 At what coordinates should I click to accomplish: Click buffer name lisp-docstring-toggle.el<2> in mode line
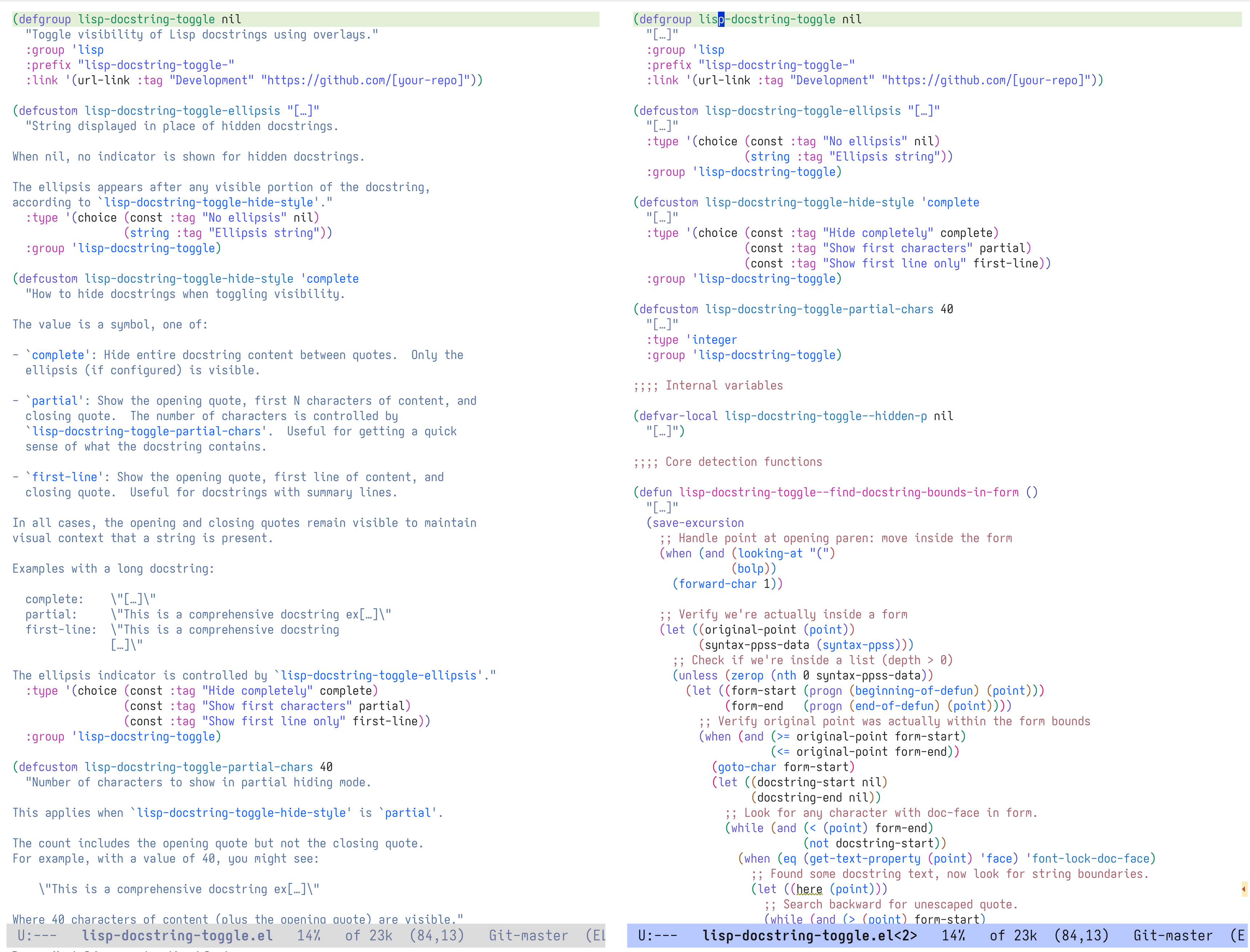point(809,936)
